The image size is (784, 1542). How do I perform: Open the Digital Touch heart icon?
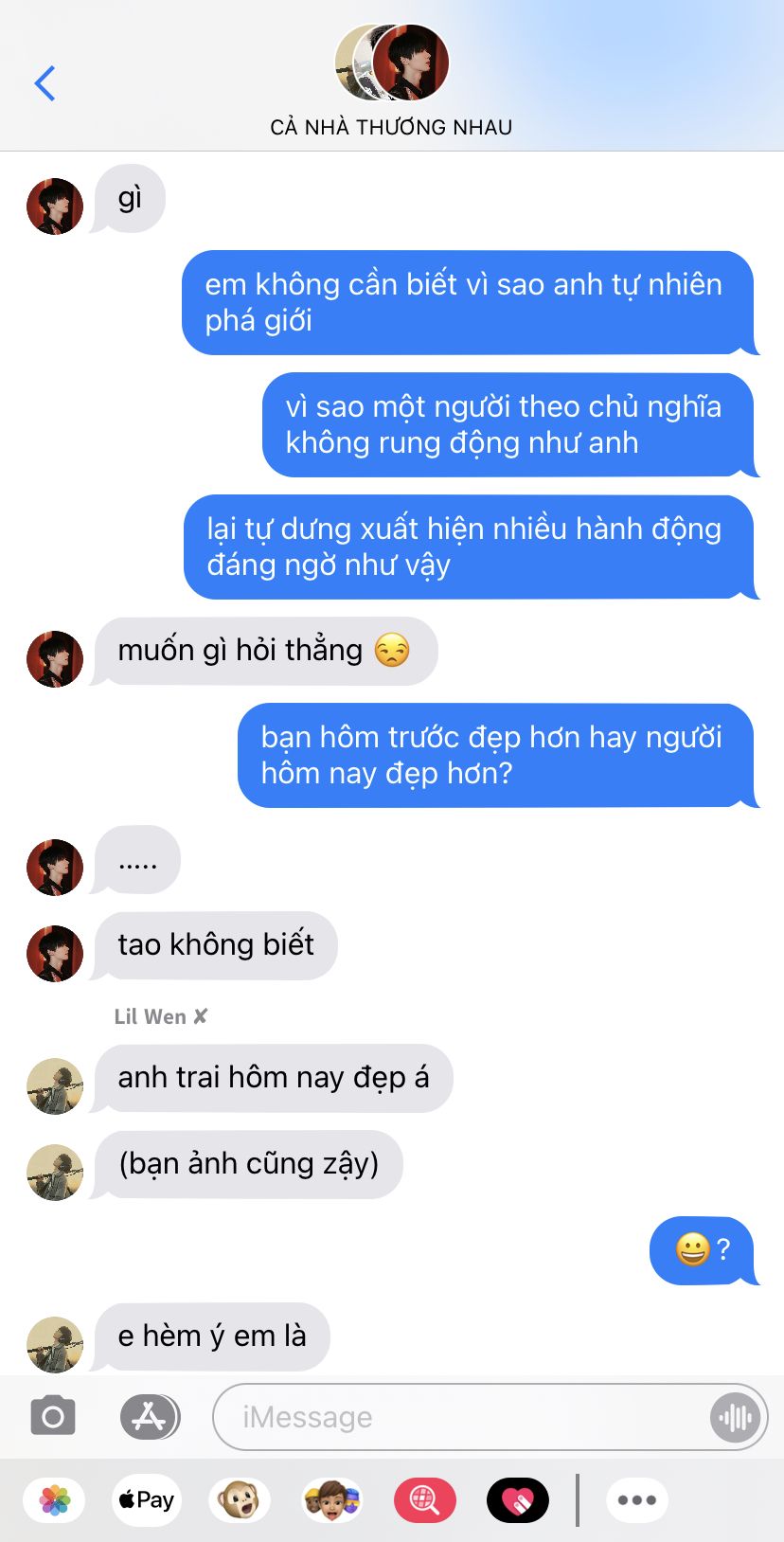[517, 1500]
